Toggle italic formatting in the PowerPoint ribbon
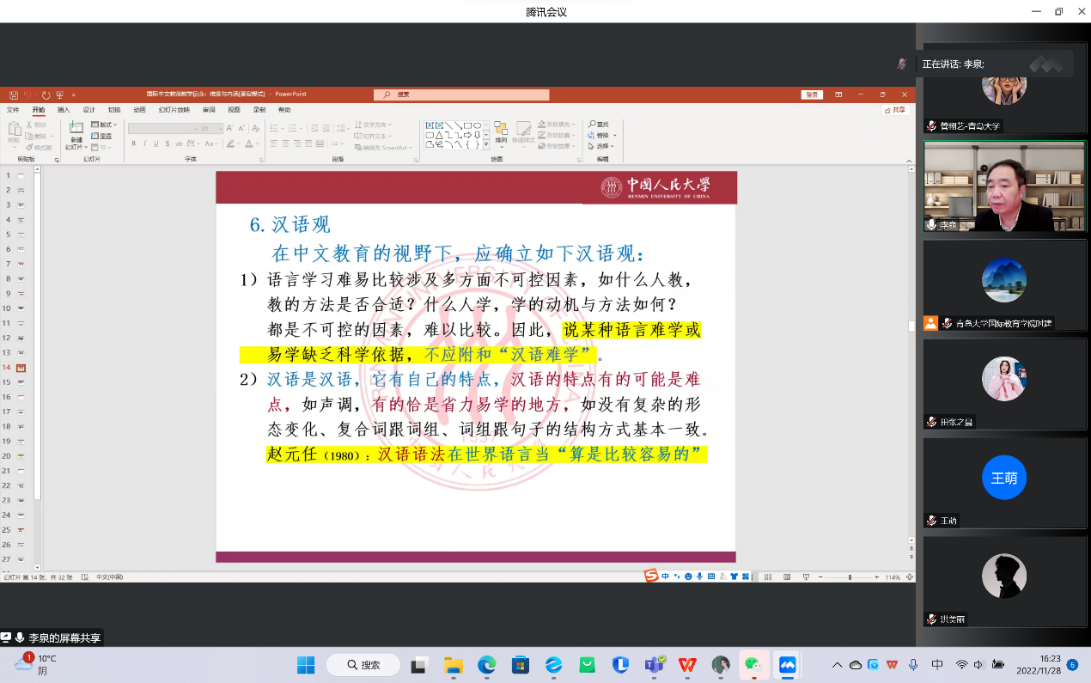 tap(146, 144)
